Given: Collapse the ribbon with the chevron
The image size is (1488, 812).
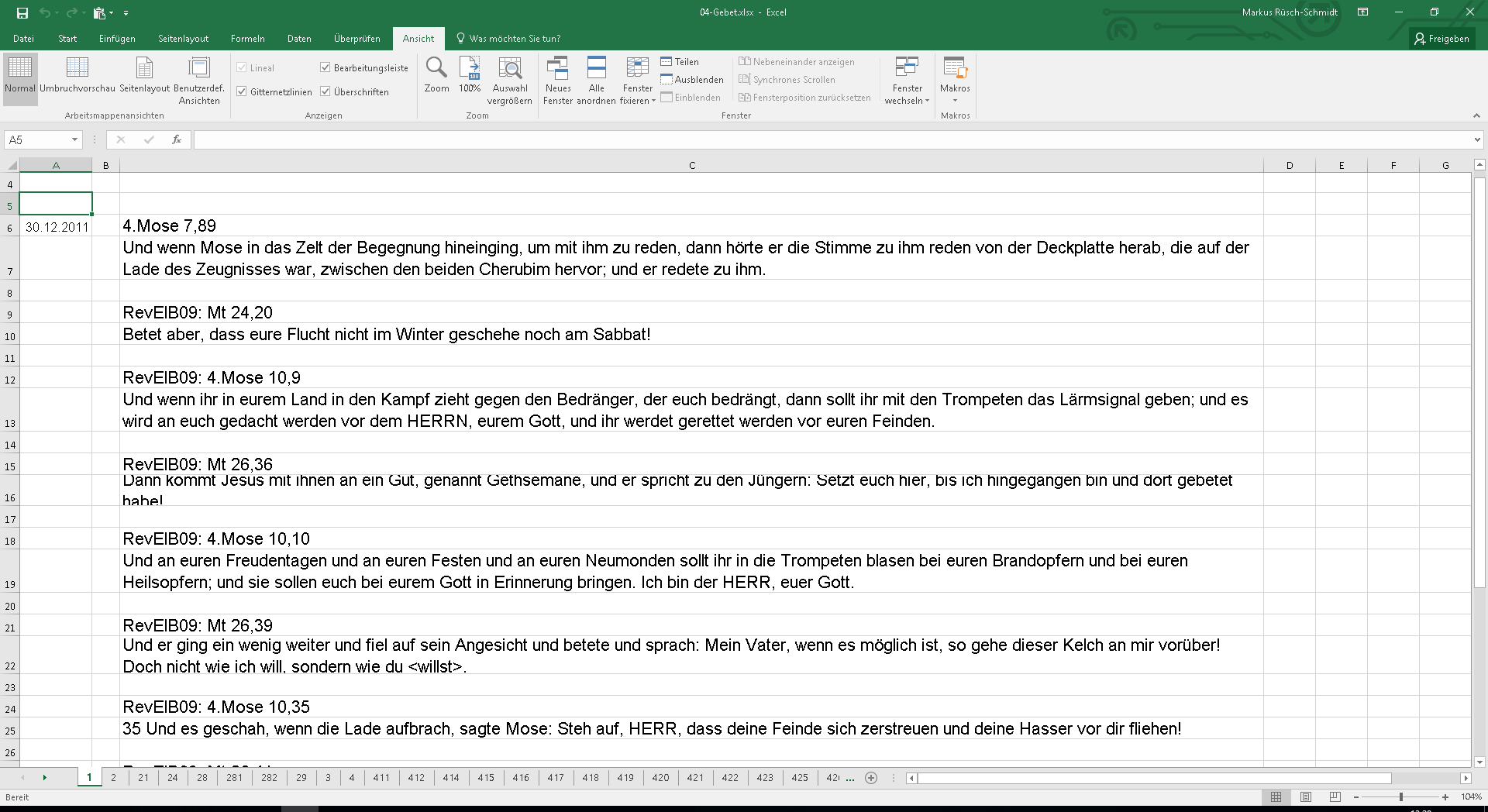Looking at the screenshot, I should pyautogui.click(x=1476, y=115).
